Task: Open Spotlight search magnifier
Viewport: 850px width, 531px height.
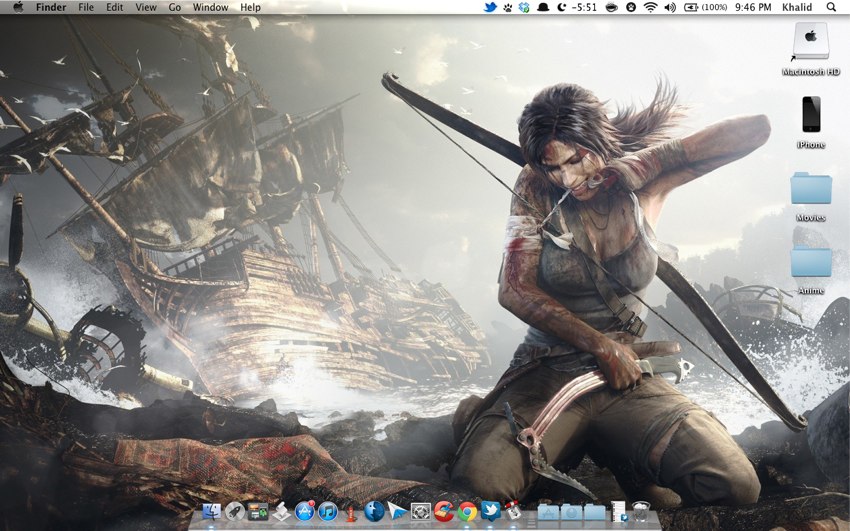Action: (x=831, y=8)
